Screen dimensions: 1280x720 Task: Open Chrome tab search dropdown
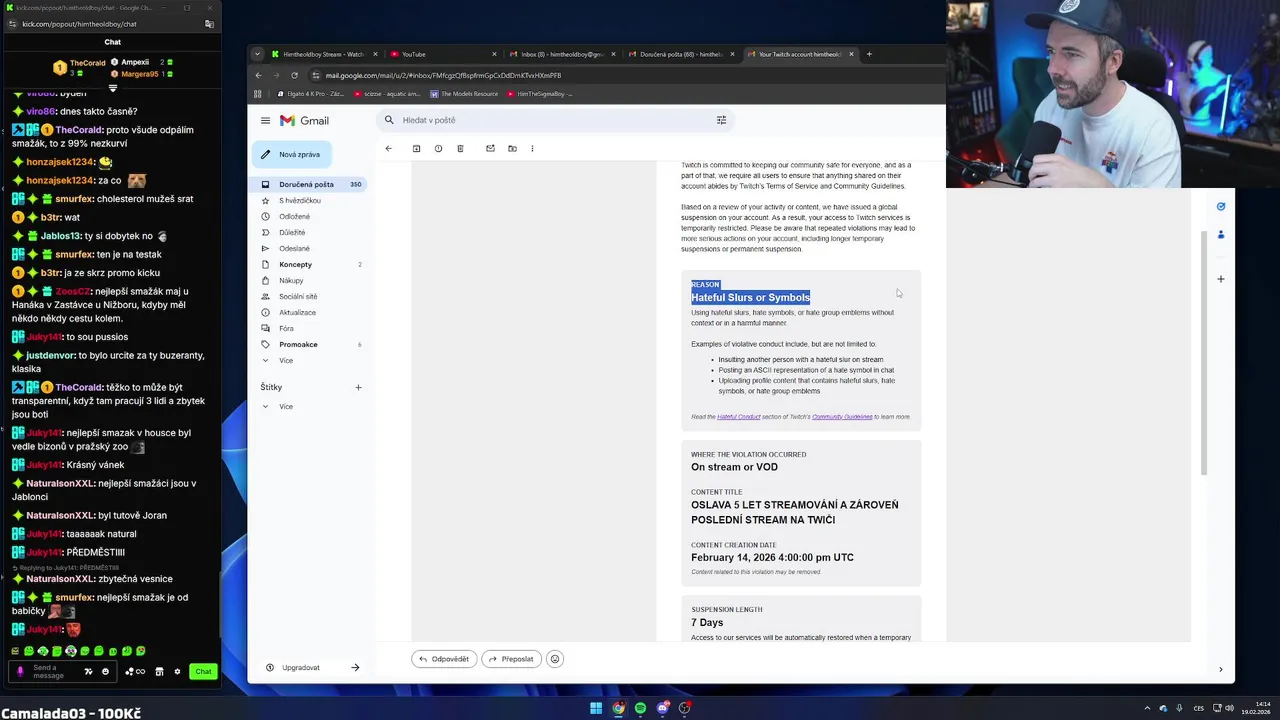point(257,54)
